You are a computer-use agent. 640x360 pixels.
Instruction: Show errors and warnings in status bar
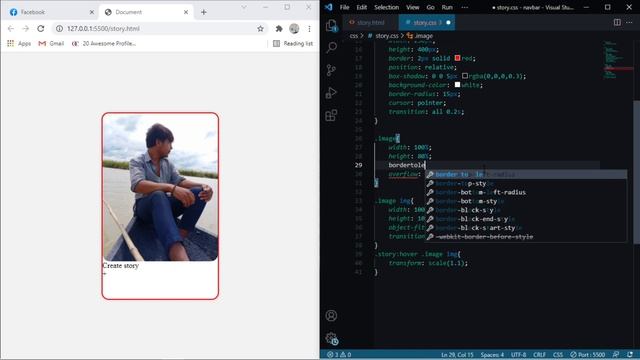coord(339,355)
